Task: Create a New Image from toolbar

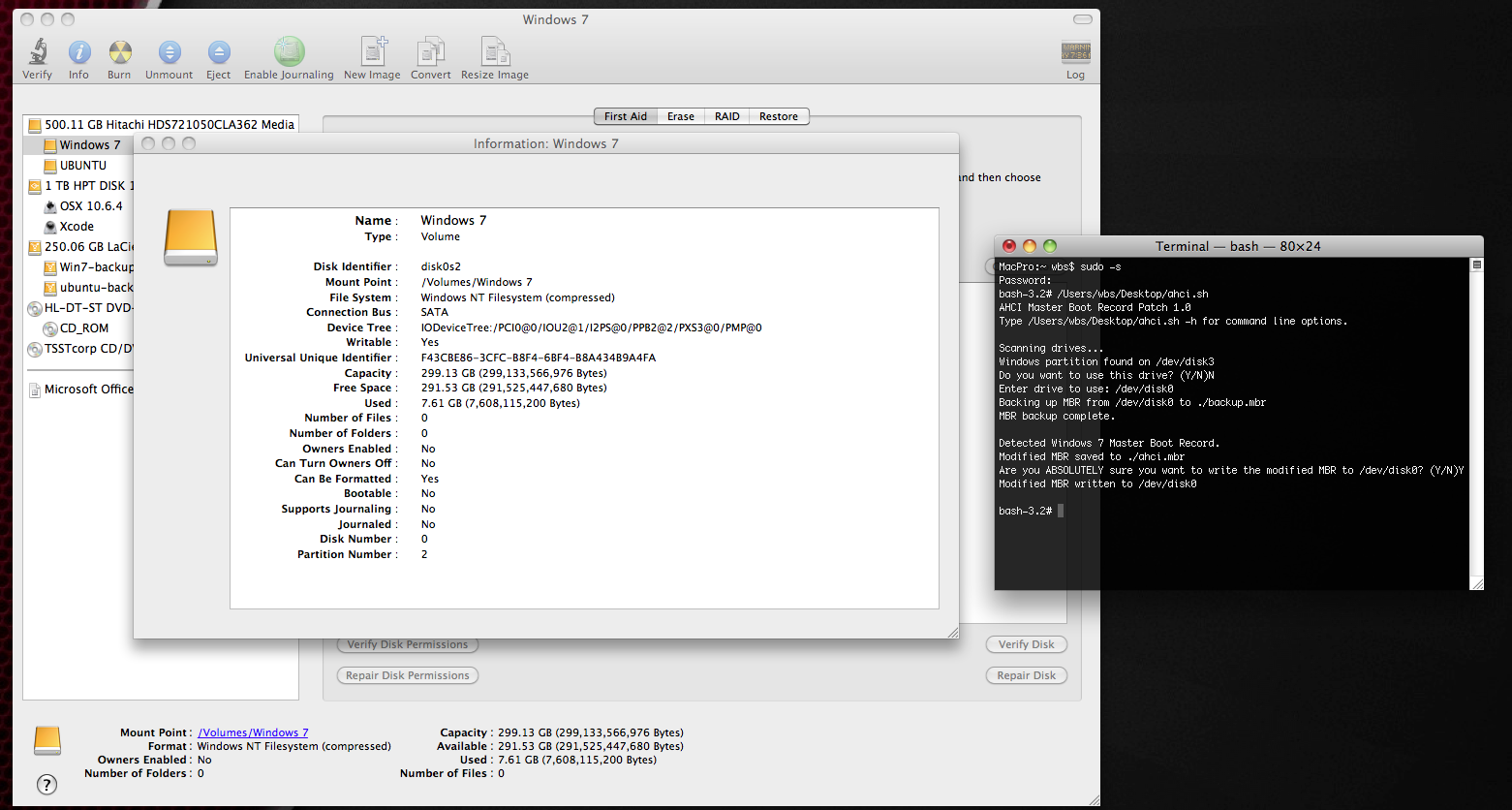Action: pyautogui.click(x=372, y=59)
